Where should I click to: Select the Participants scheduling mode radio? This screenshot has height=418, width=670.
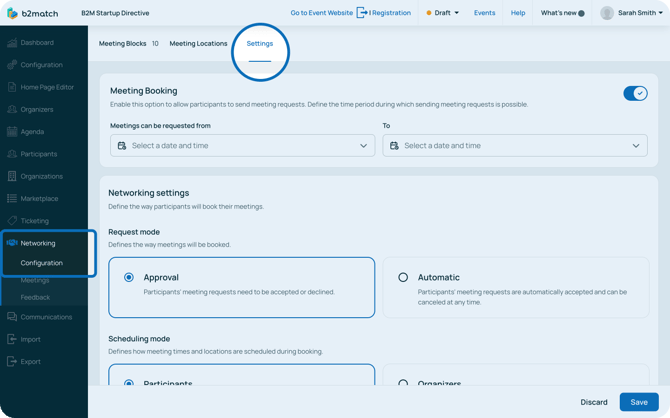pyautogui.click(x=129, y=382)
